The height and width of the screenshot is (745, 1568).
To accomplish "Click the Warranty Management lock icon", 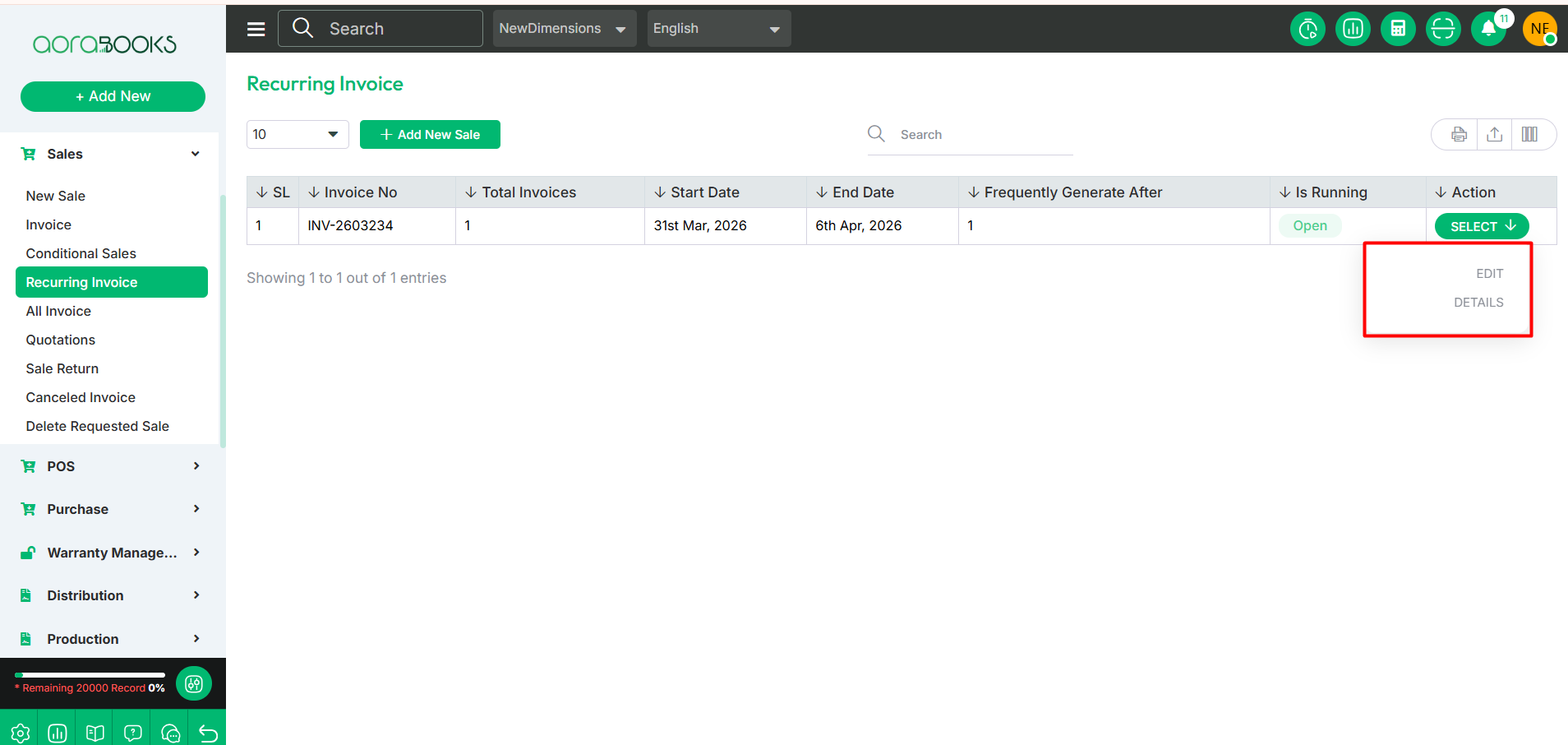I will [28, 553].
